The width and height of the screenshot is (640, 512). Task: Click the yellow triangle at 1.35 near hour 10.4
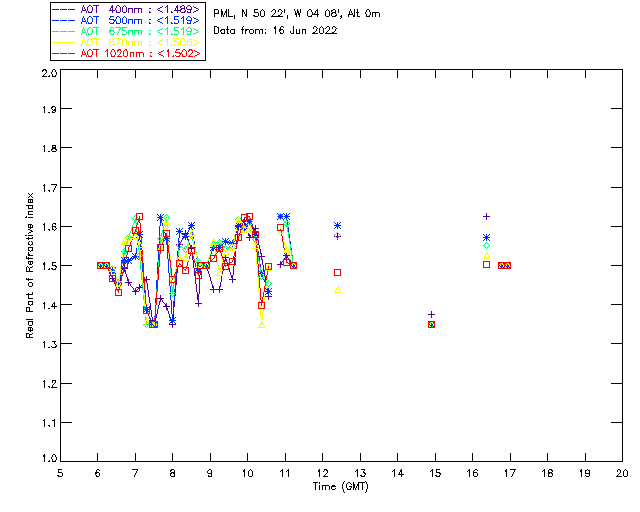click(x=262, y=325)
